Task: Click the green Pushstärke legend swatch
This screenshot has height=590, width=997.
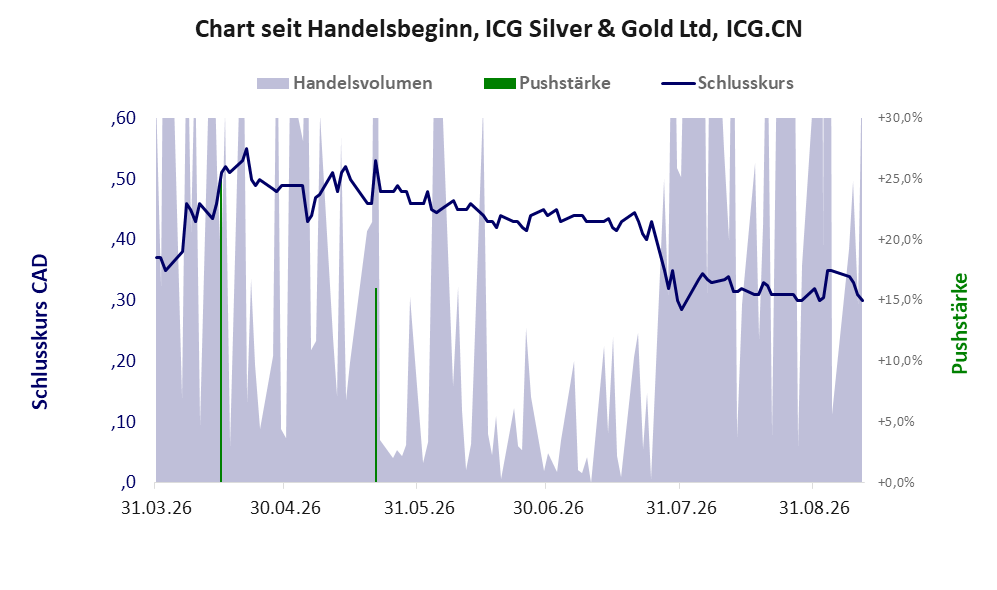Action: tap(499, 83)
